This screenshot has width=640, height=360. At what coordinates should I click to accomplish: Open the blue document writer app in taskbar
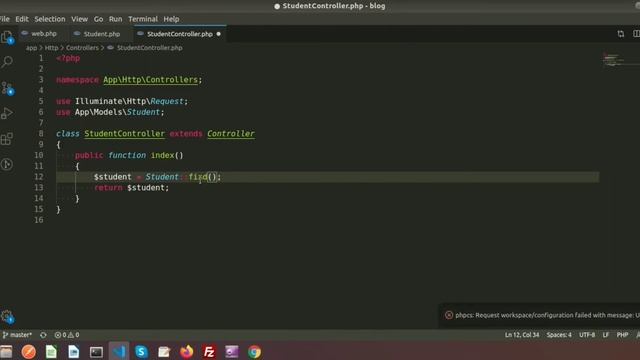point(73,351)
